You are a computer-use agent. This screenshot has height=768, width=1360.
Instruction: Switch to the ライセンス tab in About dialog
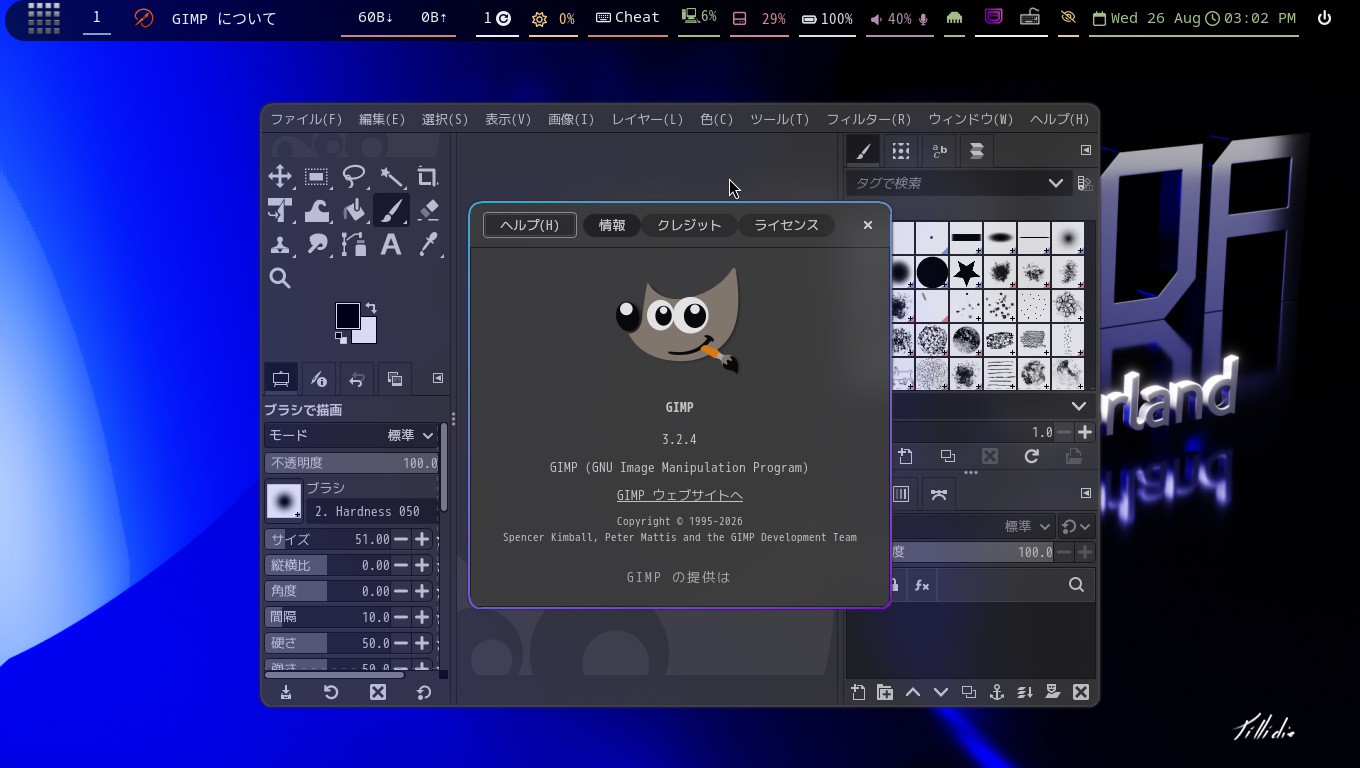786,225
